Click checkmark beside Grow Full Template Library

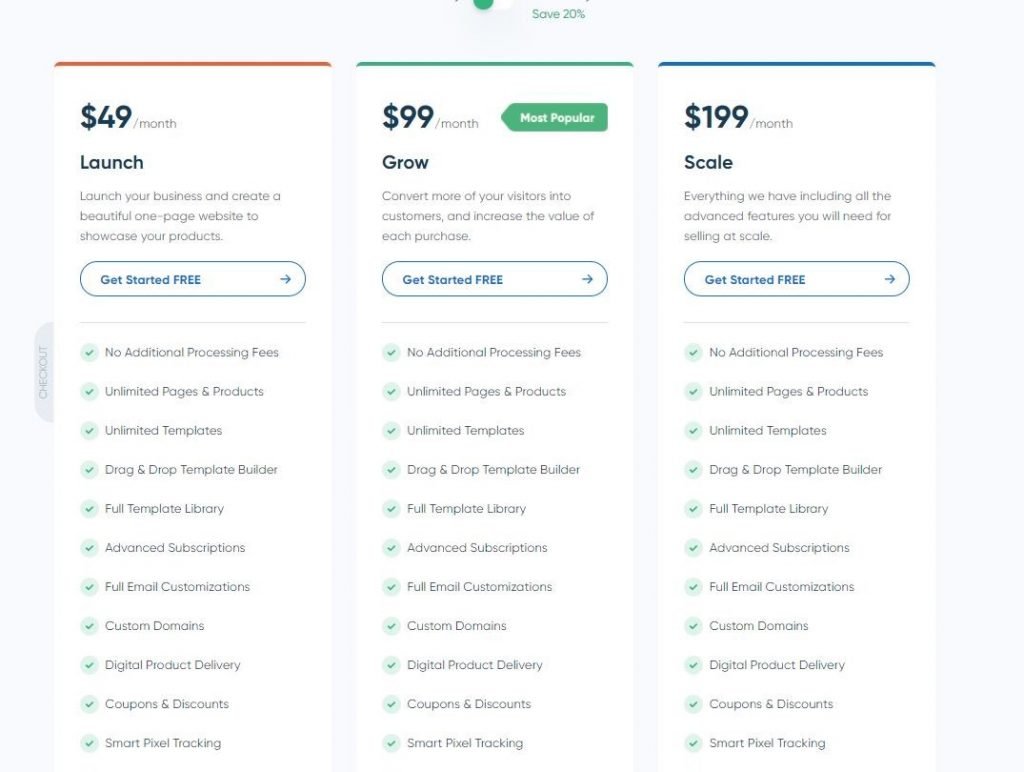pos(391,508)
